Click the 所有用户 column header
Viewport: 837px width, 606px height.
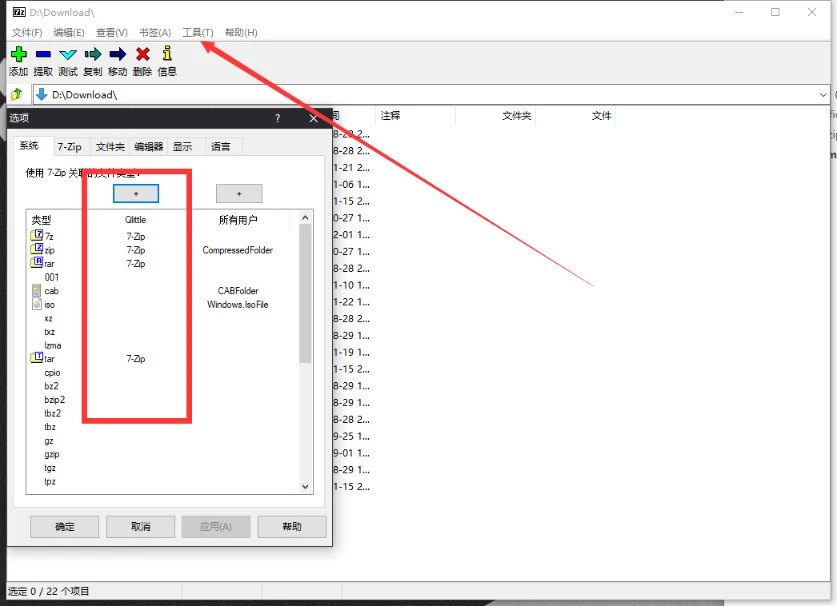pos(238,220)
